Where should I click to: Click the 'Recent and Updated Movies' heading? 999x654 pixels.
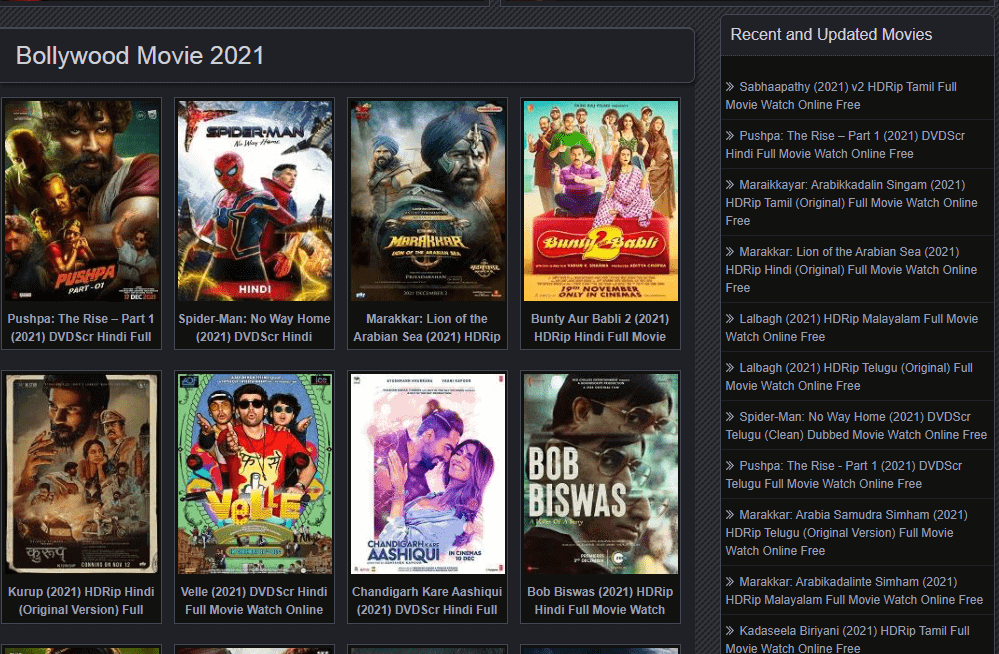click(x=831, y=34)
